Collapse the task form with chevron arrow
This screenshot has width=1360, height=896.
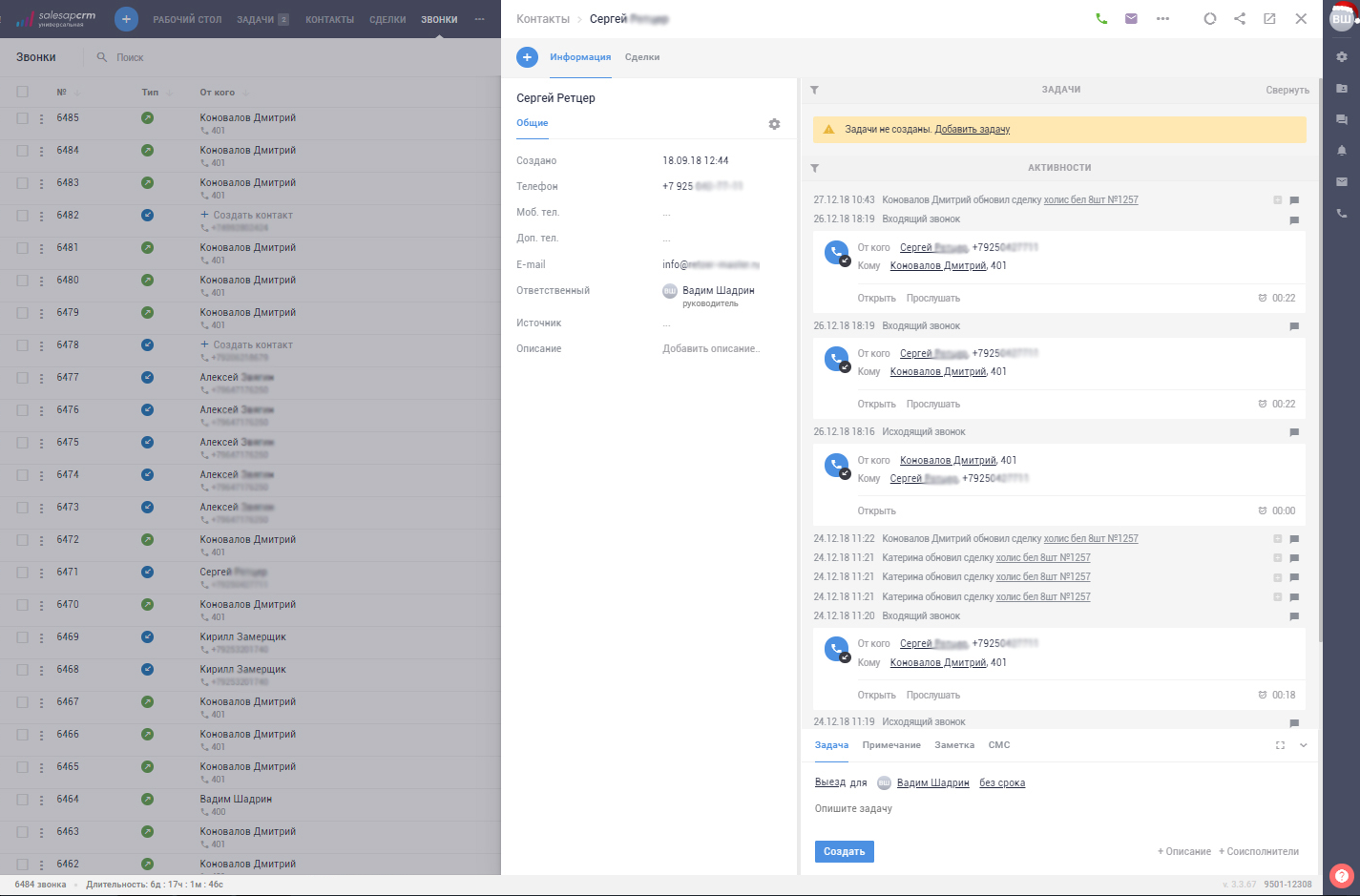pos(1303,745)
